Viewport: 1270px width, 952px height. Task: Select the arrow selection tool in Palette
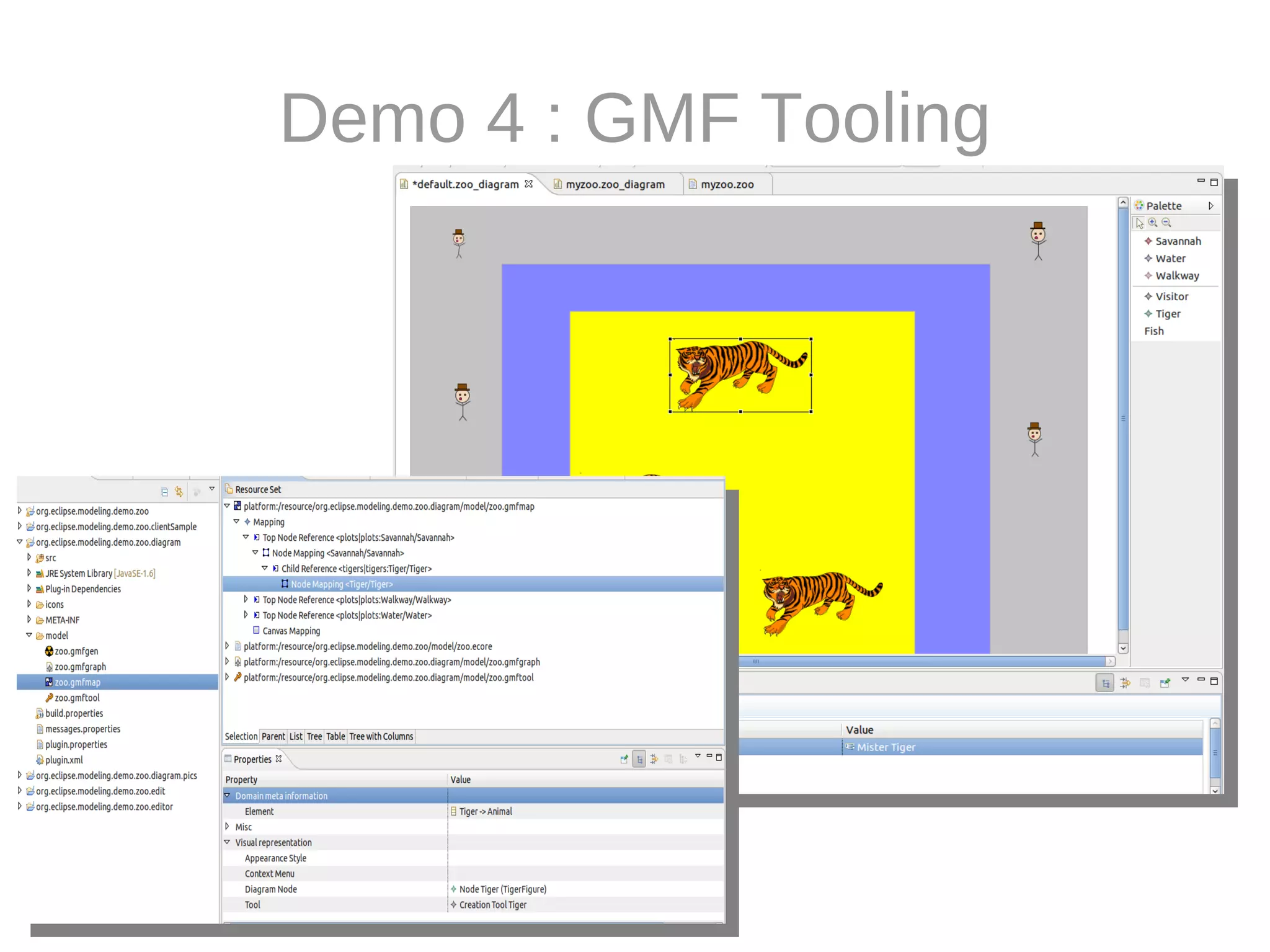1139,223
